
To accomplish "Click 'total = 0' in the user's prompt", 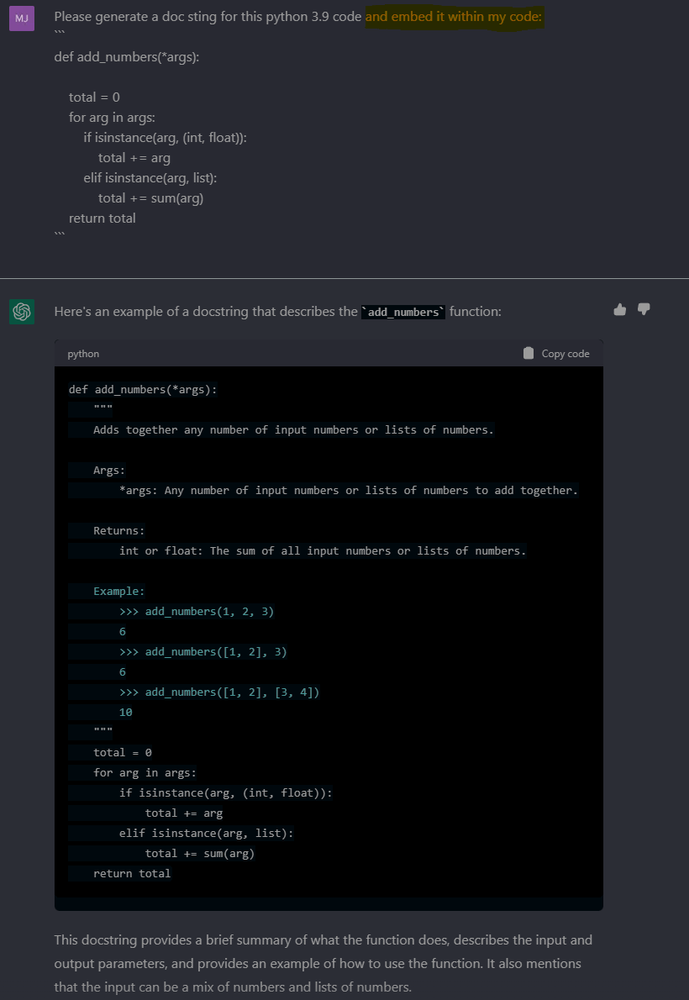I will tap(94, 98).
